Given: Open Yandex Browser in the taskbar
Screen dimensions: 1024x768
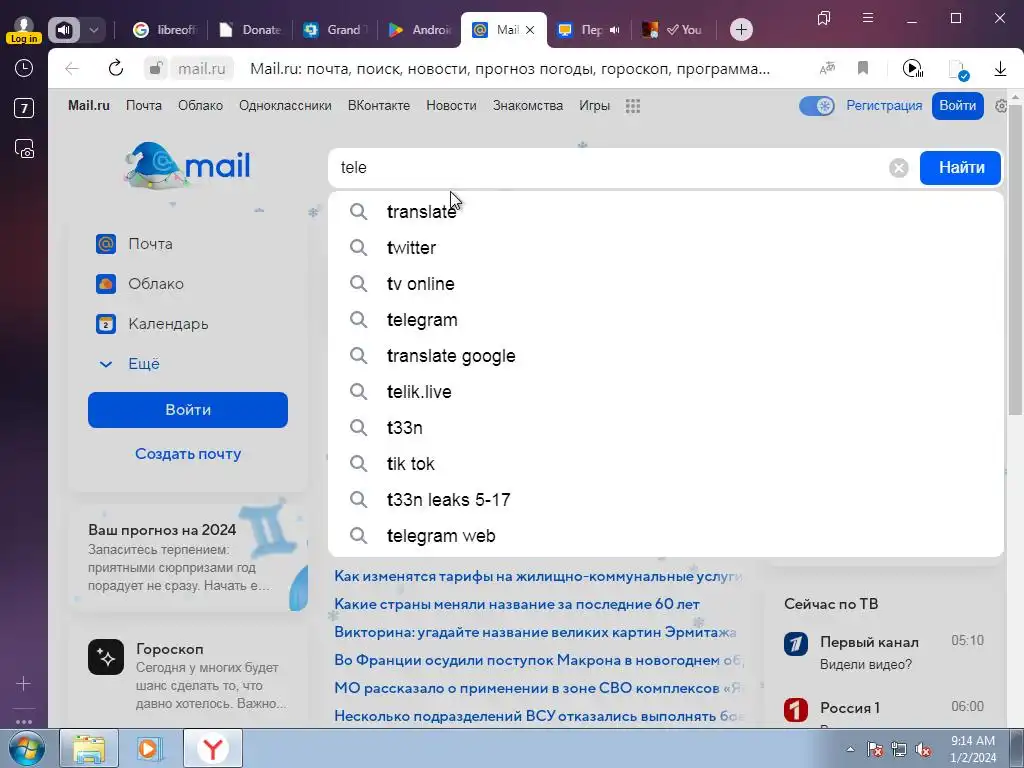Looking at the screenshot, I should (212, 748).
